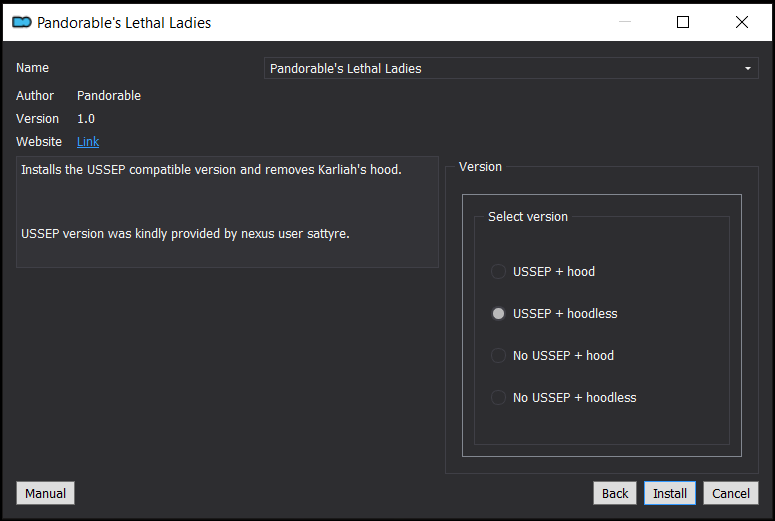The width and height of the screenshot is (775, 521).
Task: Click the window title bar text
Action: coord(124,23)
